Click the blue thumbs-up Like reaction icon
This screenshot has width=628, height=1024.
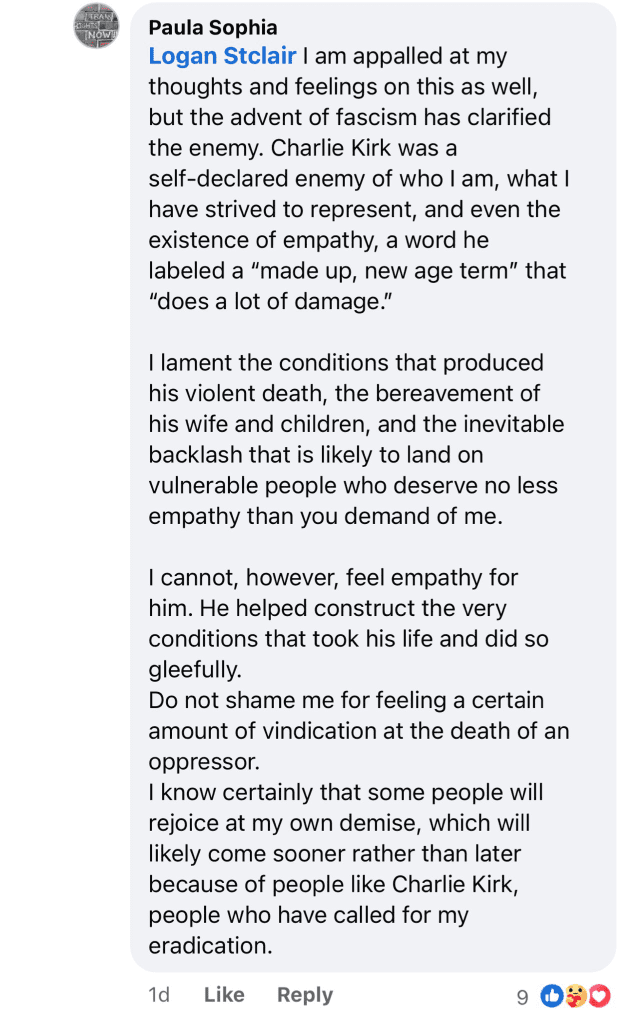(x=551, y=996)
